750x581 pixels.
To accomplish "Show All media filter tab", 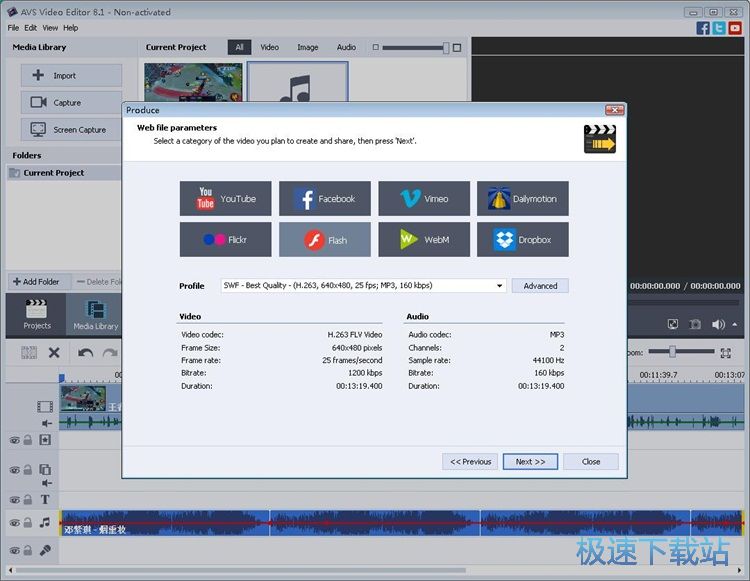I will 239,47.
